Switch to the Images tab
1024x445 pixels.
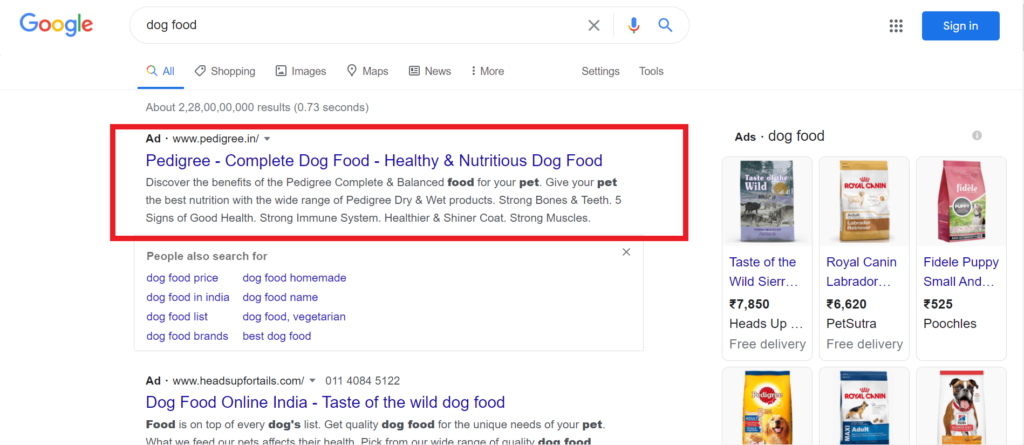301,71
